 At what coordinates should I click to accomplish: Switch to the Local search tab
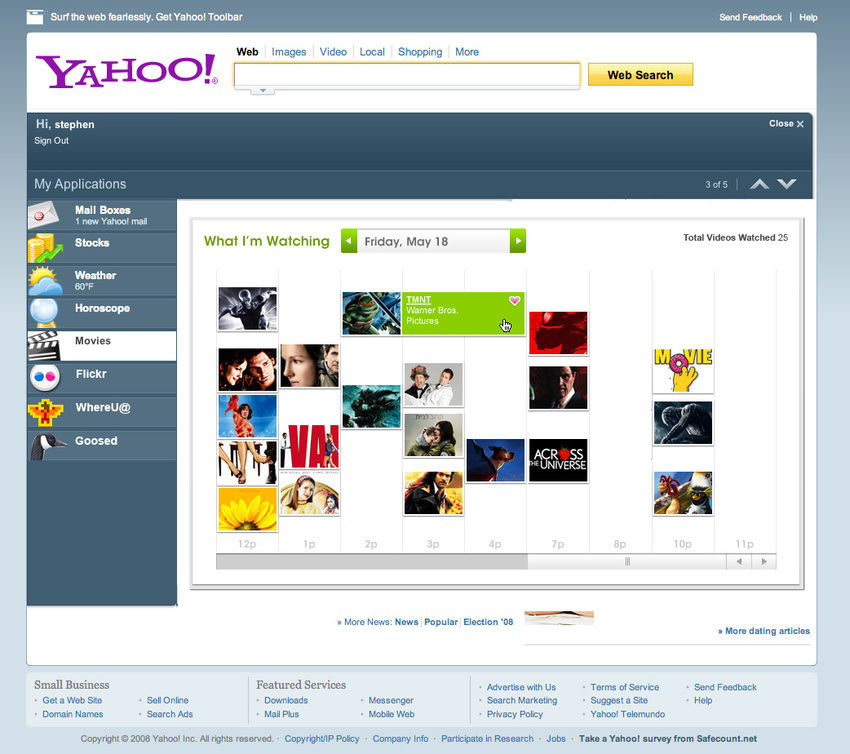click(x=372, y=52)
